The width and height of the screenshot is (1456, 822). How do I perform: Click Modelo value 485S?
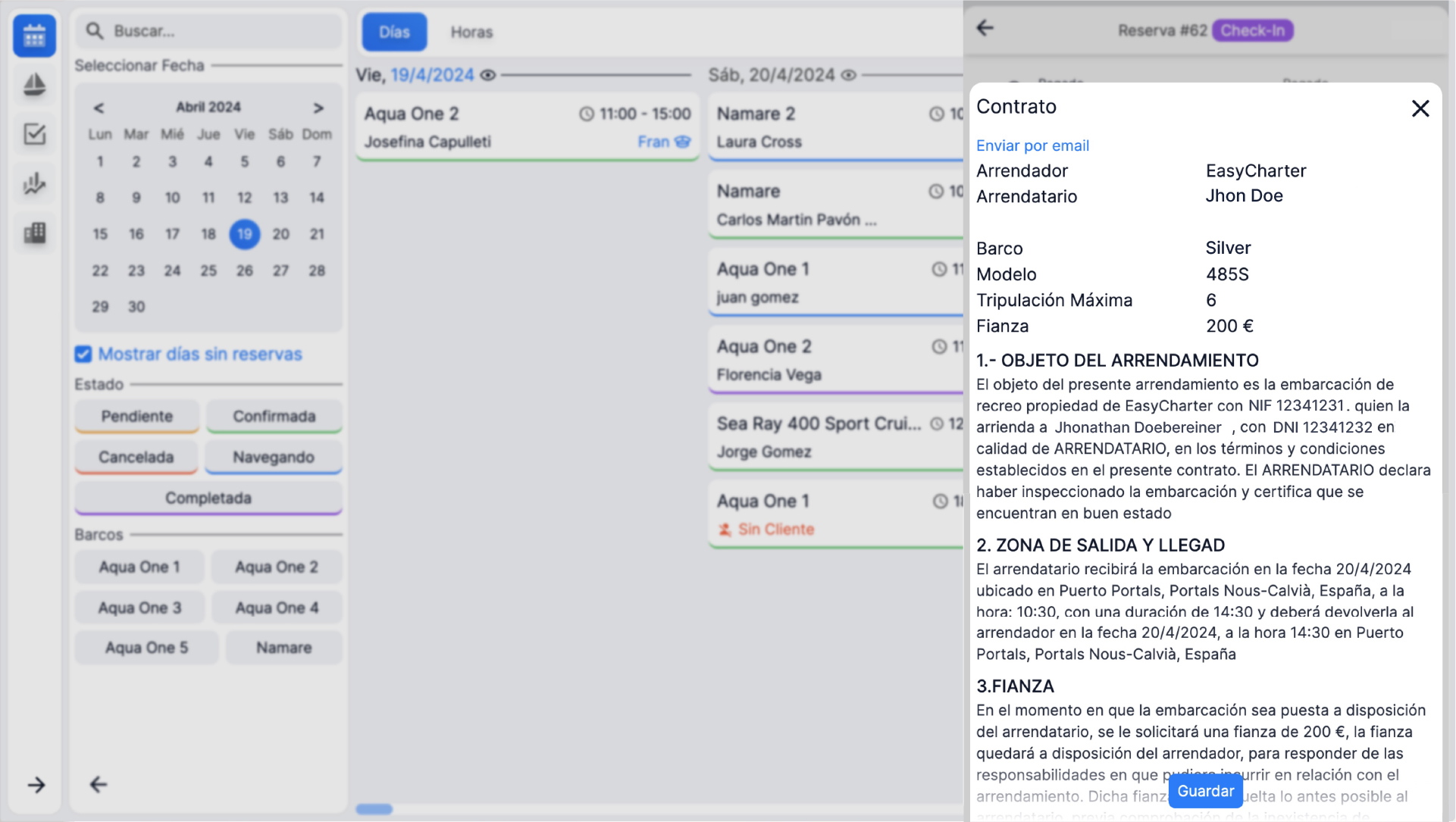point(1227,274)
